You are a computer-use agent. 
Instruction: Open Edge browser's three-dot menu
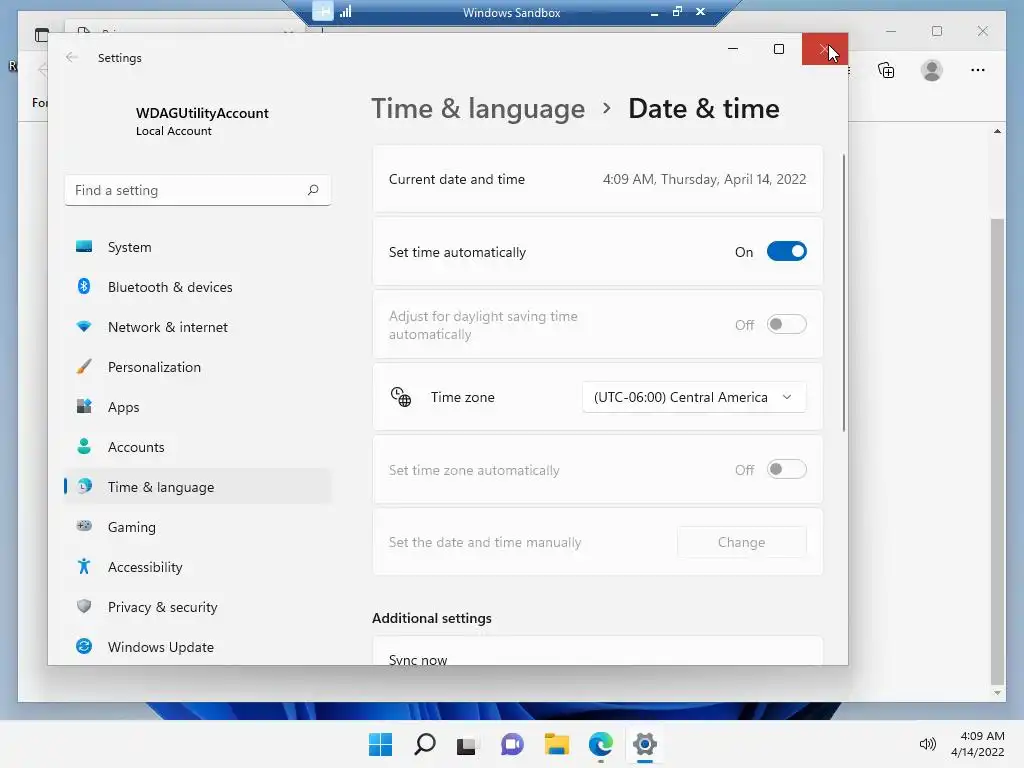pos(978,70)
